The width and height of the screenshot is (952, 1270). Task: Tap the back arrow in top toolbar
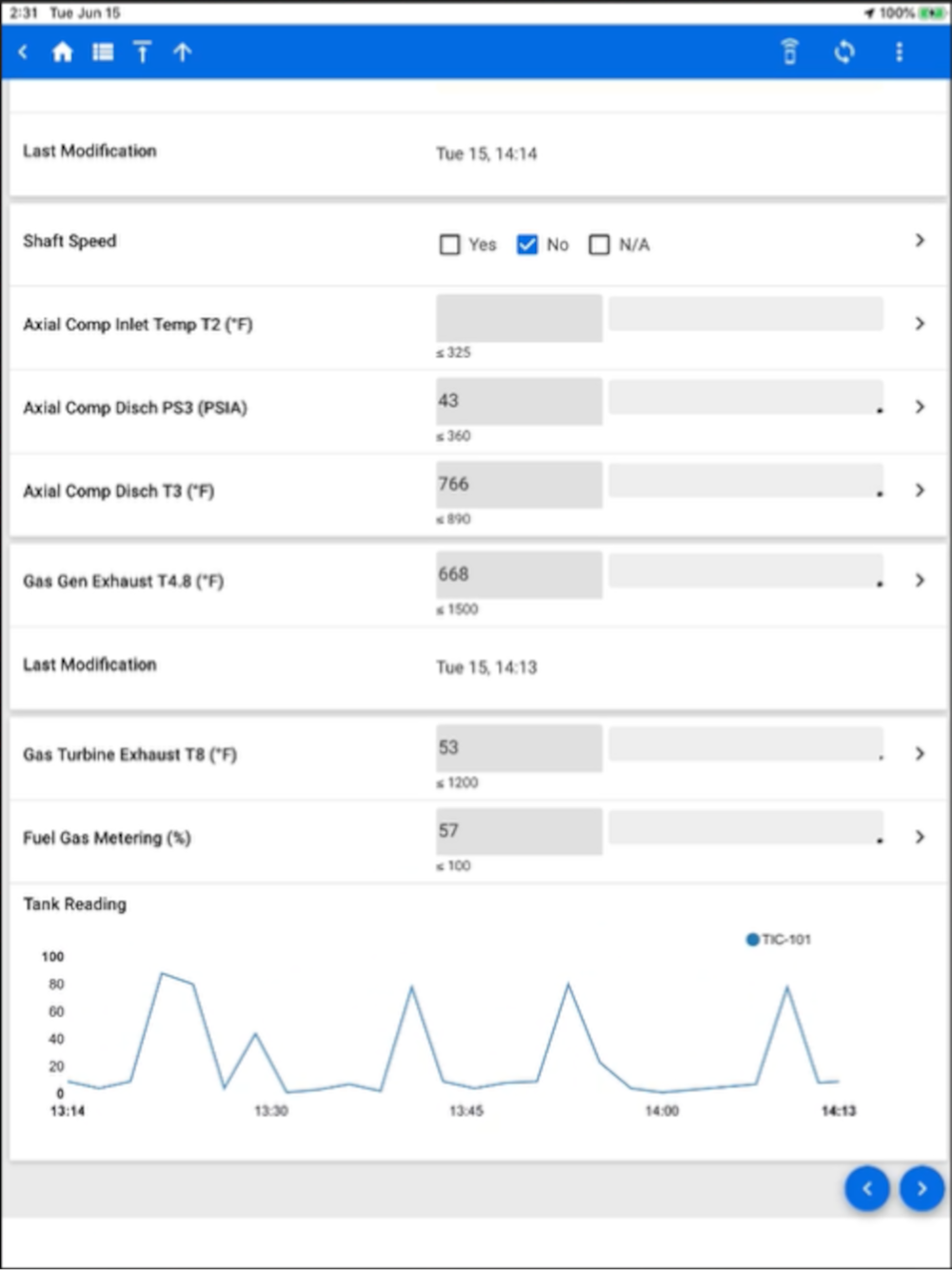[24, 52]
